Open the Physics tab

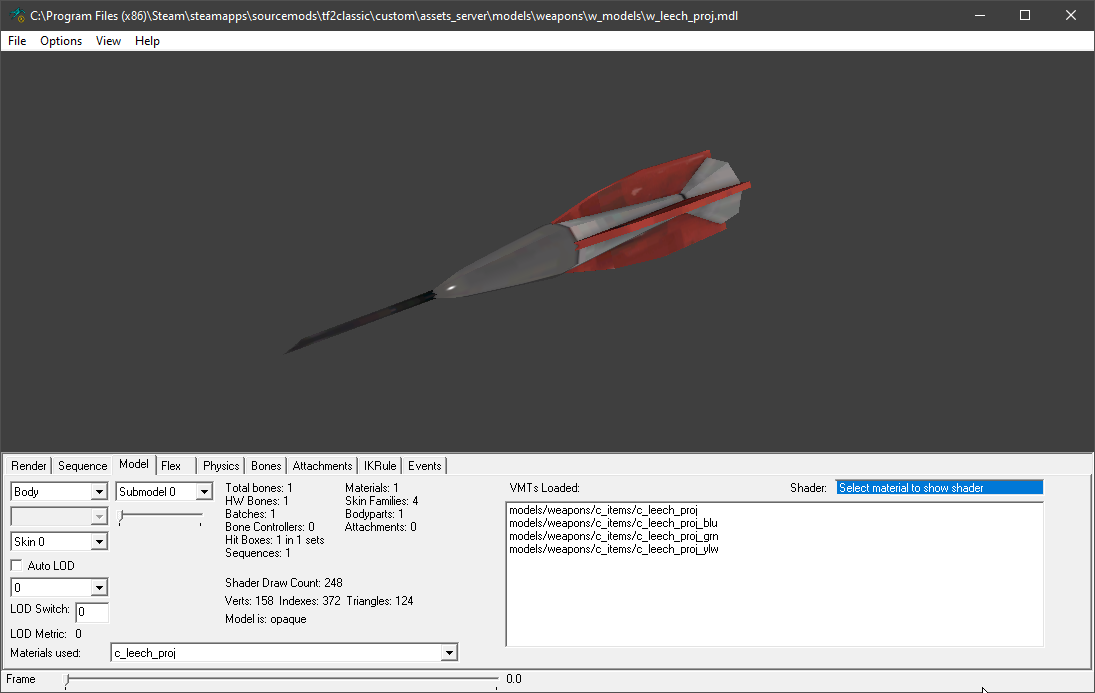pos(221,466)
